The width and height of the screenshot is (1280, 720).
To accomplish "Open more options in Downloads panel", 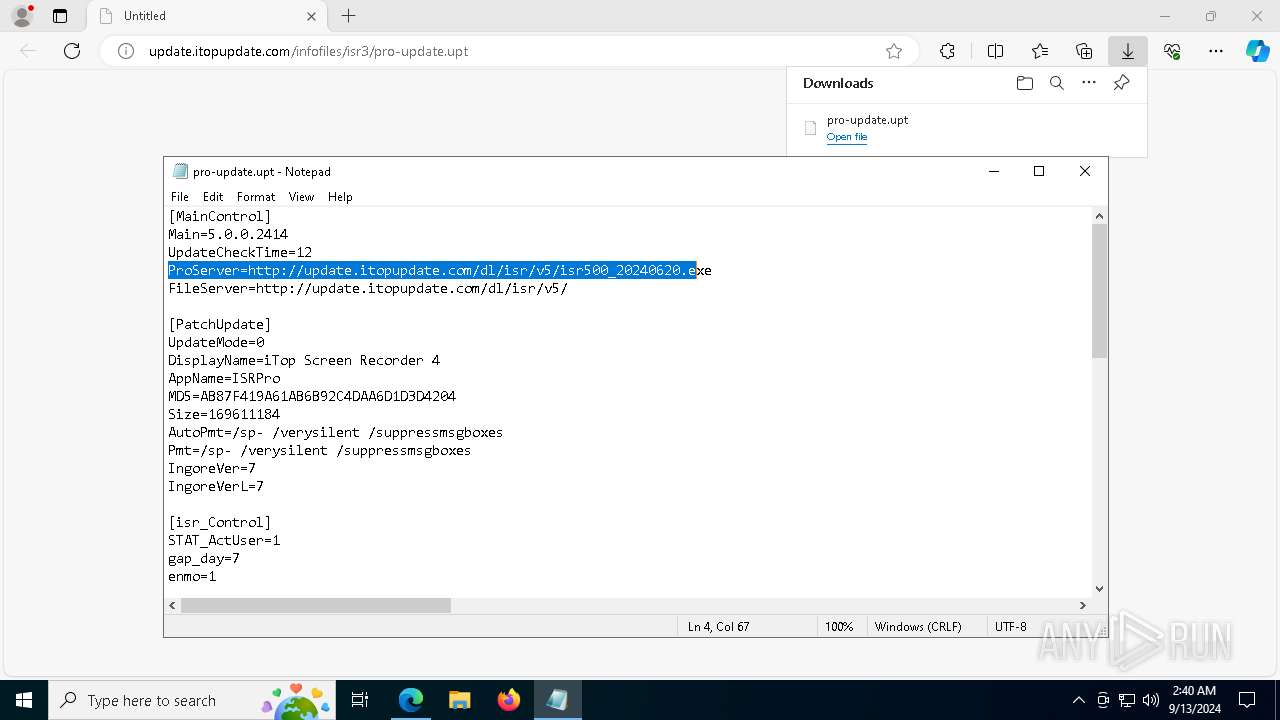I will click(1089, 83).
